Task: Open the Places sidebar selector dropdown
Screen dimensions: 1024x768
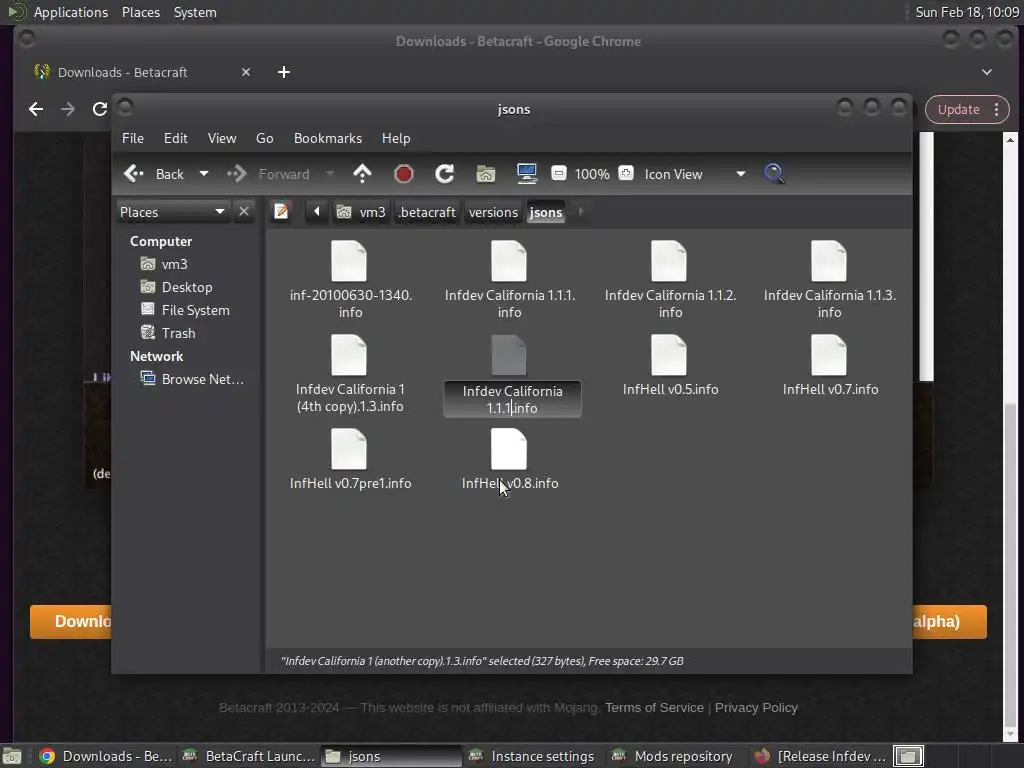Action: 172,212
